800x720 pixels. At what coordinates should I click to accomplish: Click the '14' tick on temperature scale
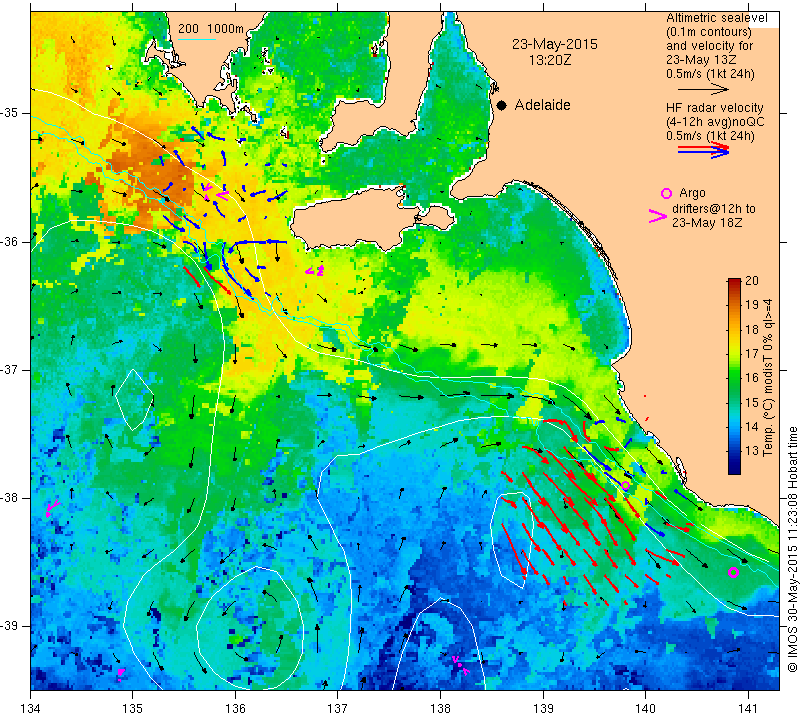point(752,427)
